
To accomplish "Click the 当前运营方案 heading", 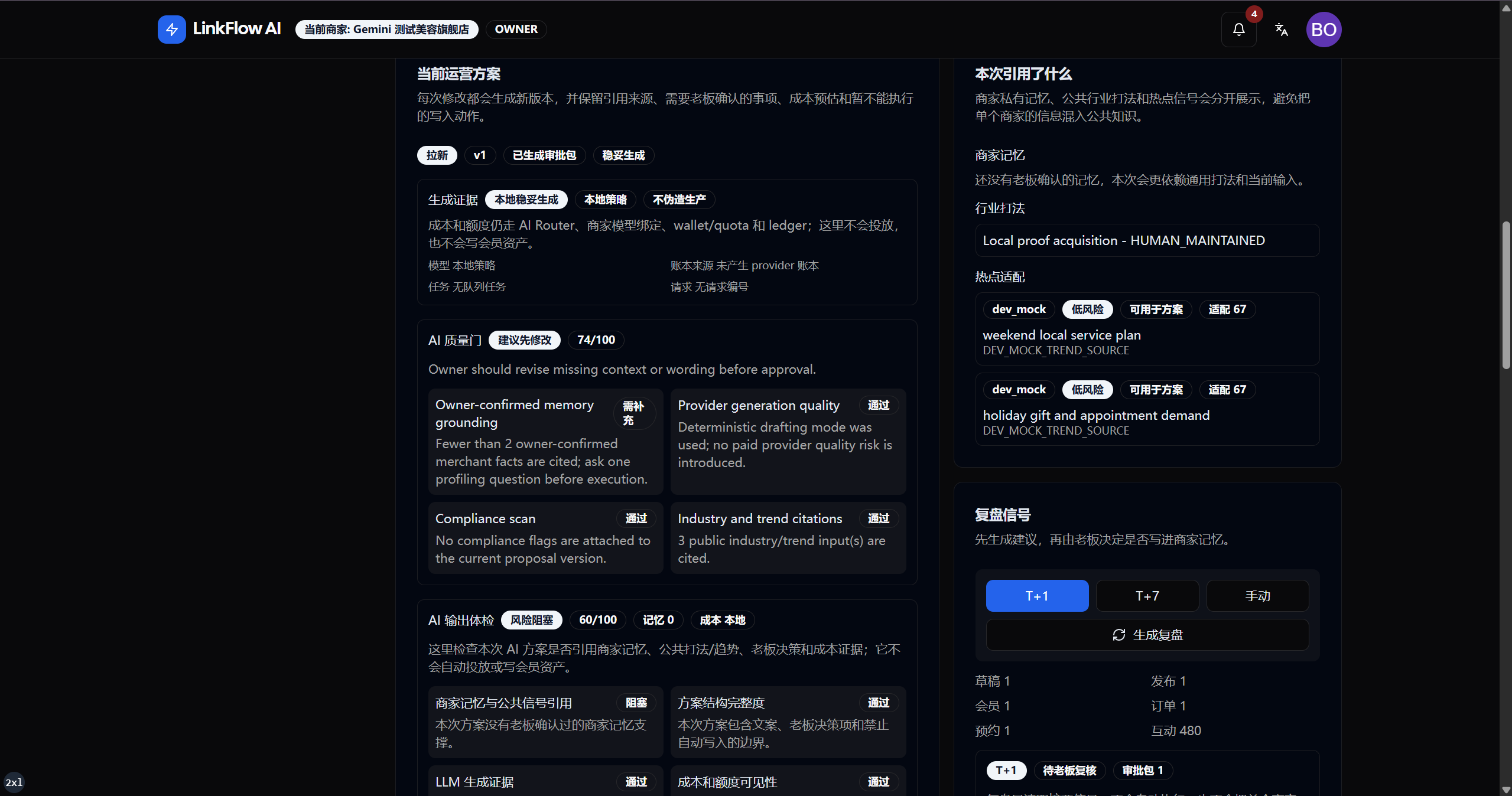I will coord(459,74).
